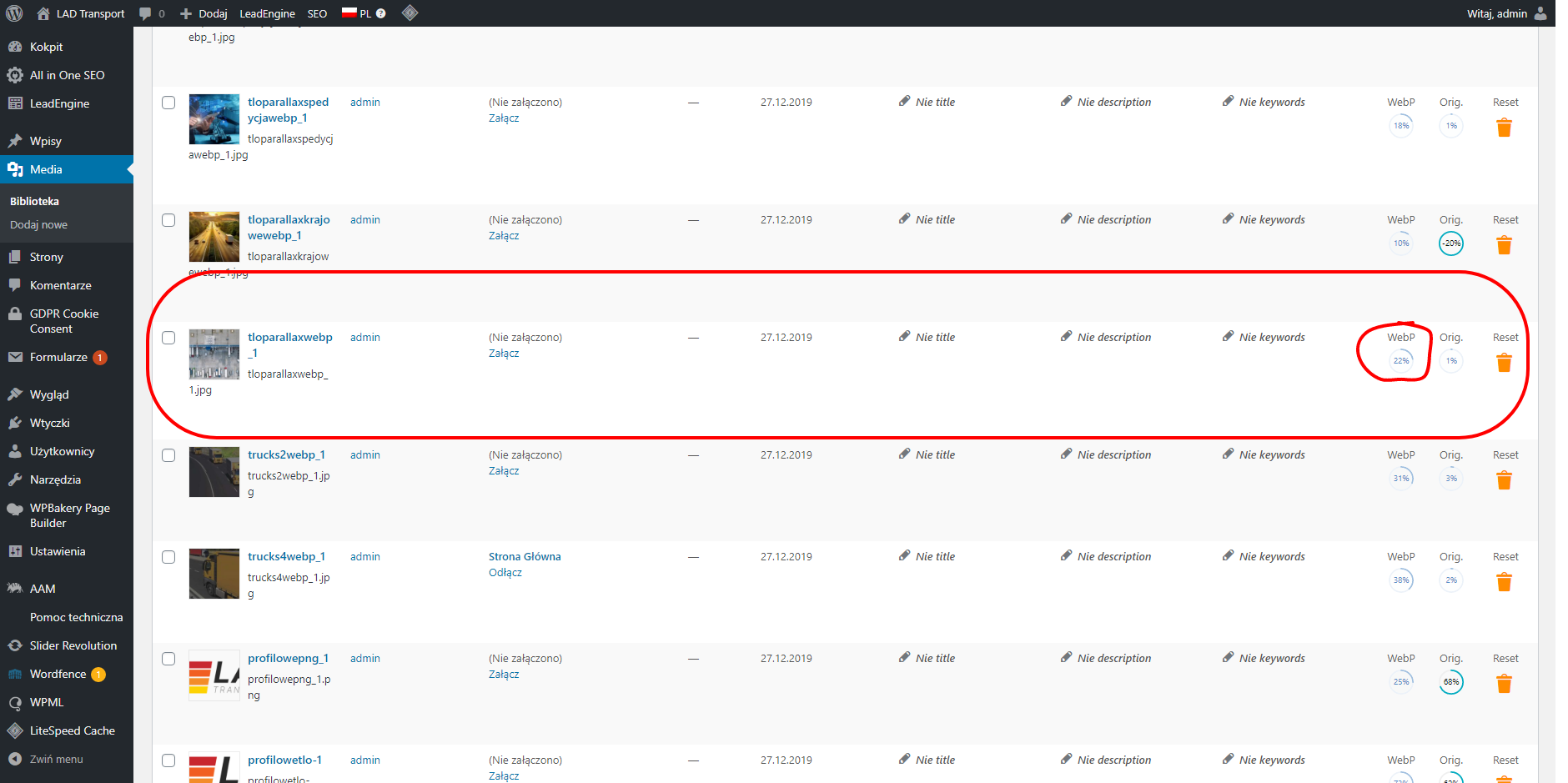Open the trucks4webp_1 thumbnail image

214,574
